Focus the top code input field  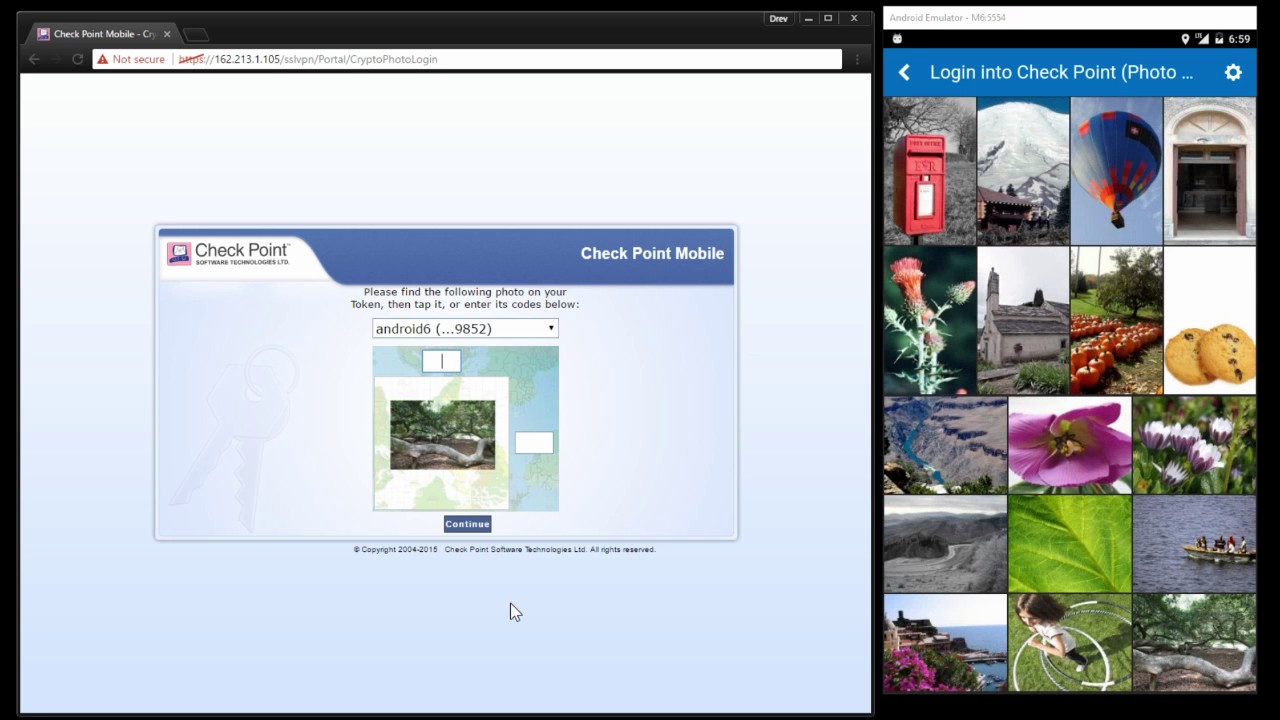[441, 361]
